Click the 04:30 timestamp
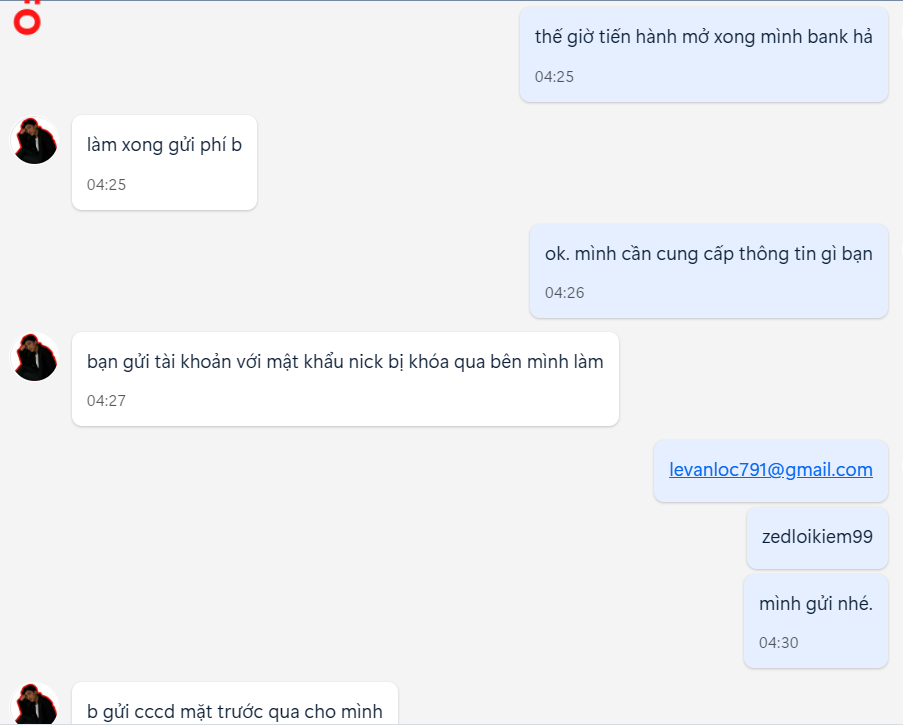The width and height of the screenshot is (903, 725). [x=778, y=643]
